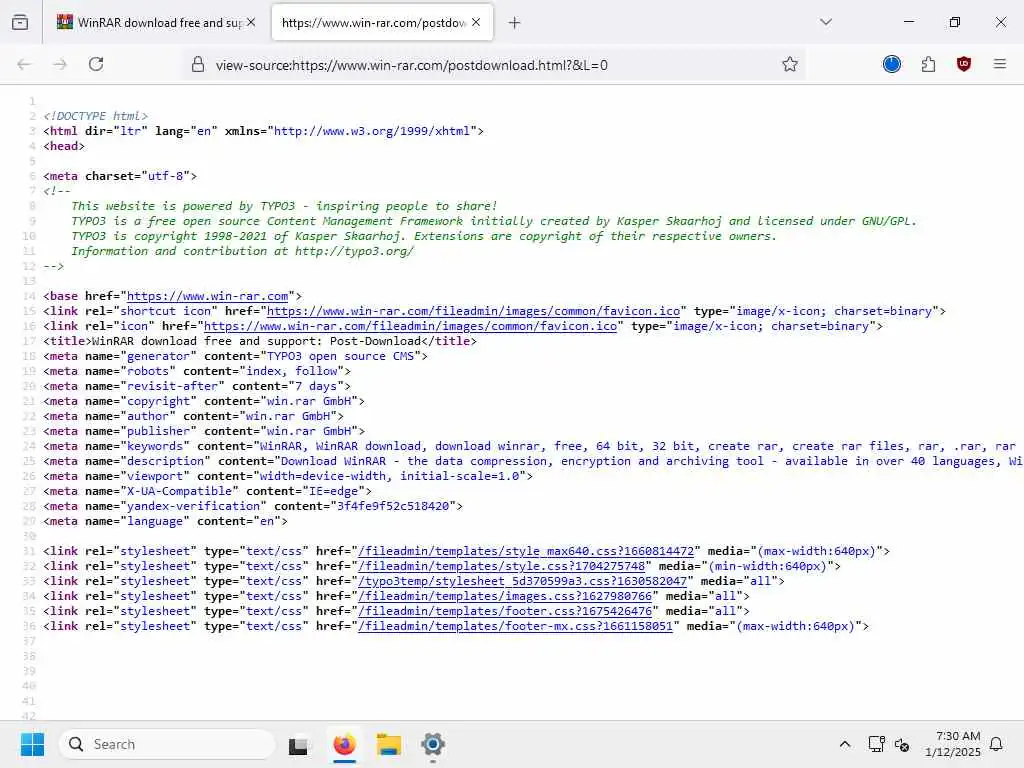Click the robots "index, follow" value
This screenshot has width=1024, height=768.
(x=291, y=372)
